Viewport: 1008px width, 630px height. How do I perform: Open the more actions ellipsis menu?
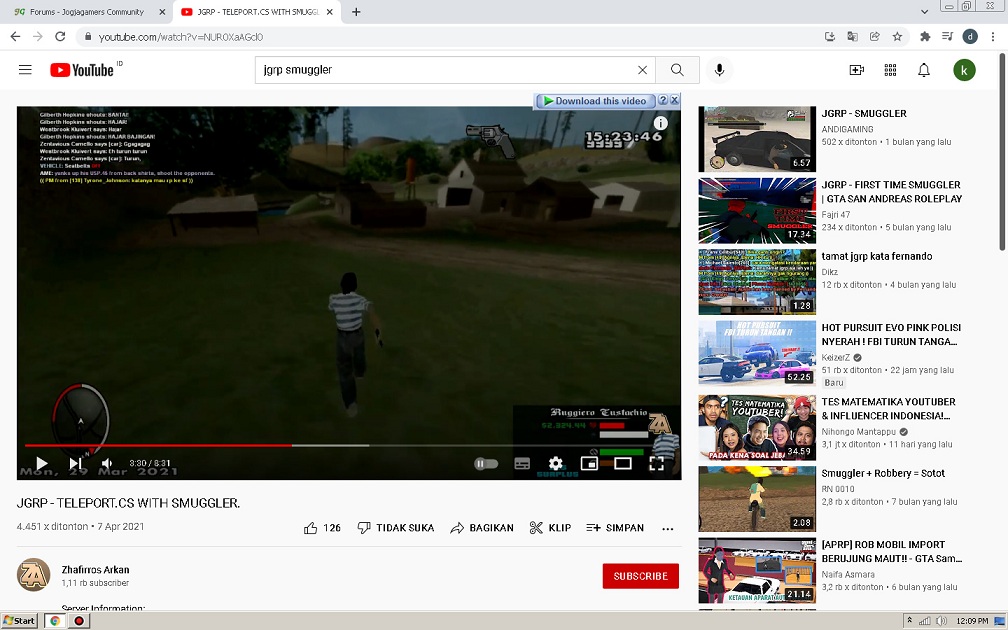(668, 528)
